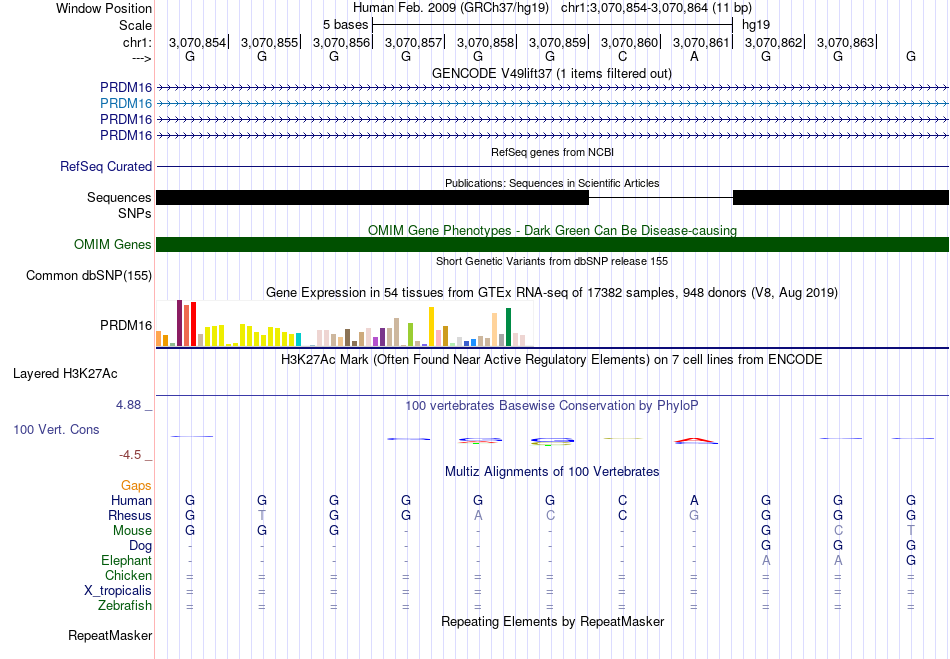Screen dimensions: 950x659
Task: Click the H3K27Ac Mark track title
Action: pos(552,360)
